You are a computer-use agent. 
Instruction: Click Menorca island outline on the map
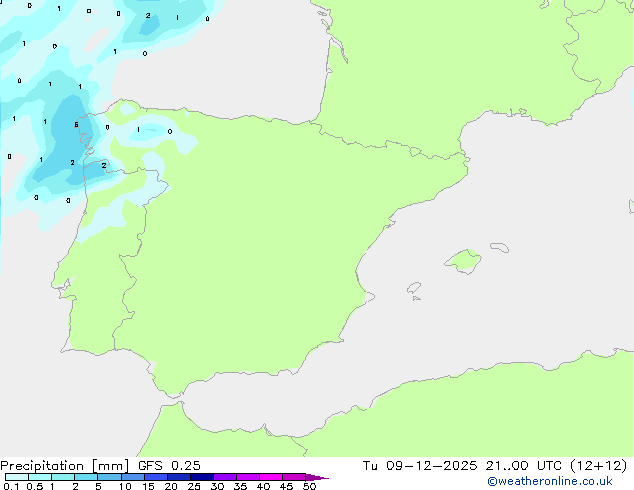pos(500,247)
